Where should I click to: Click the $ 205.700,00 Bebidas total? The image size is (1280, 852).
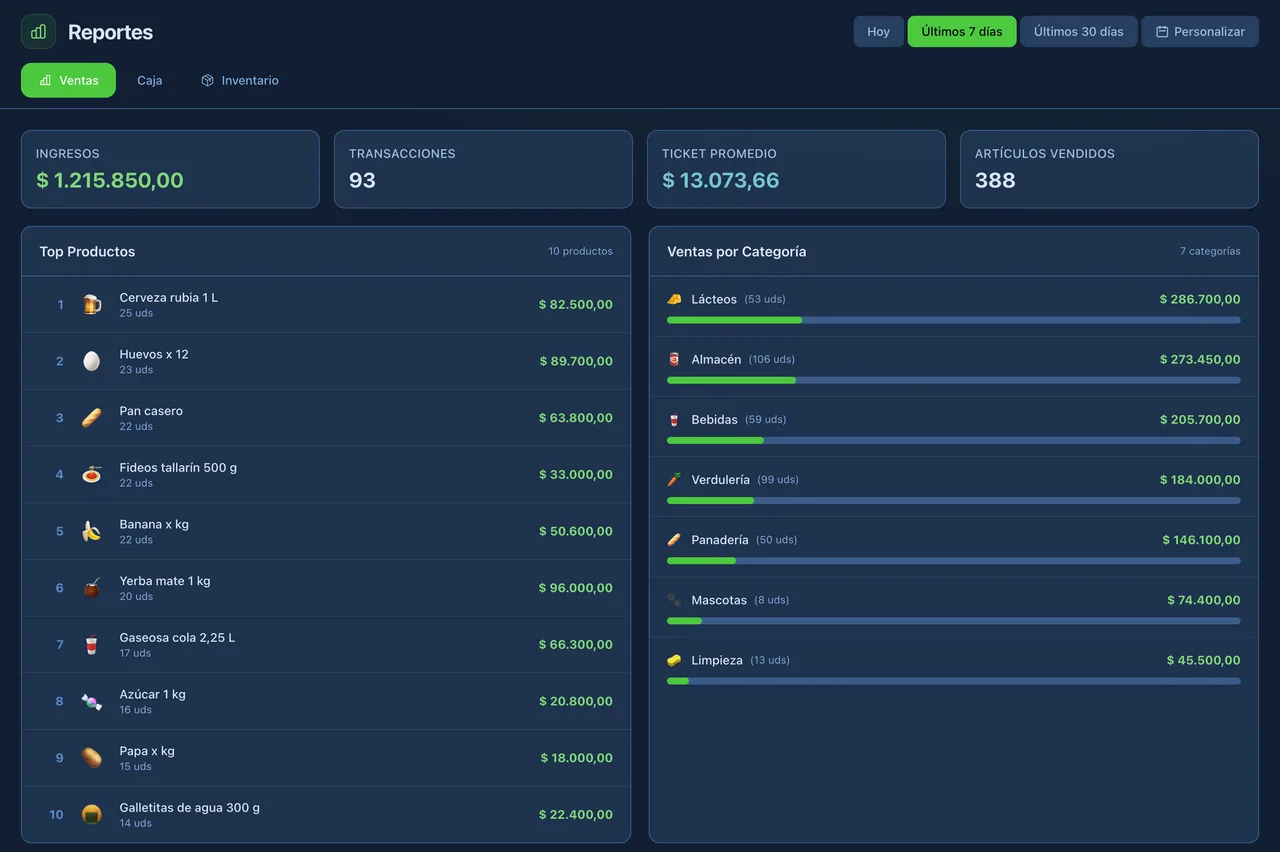click(x=1200, y=419)
